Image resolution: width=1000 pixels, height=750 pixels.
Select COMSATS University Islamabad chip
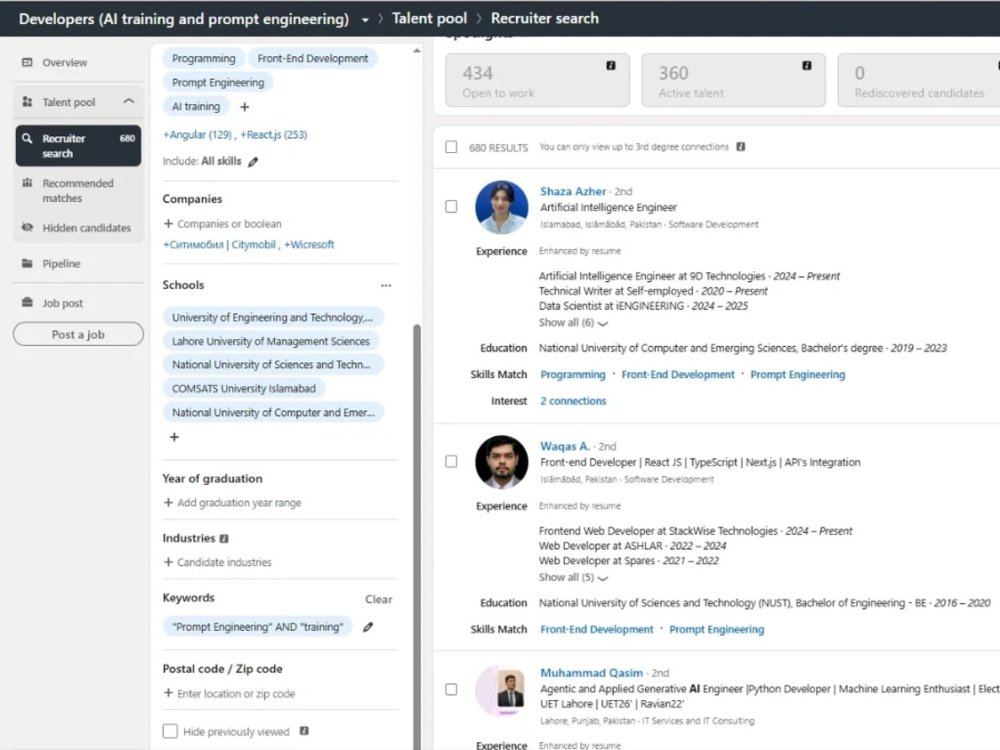coord(244,388)
